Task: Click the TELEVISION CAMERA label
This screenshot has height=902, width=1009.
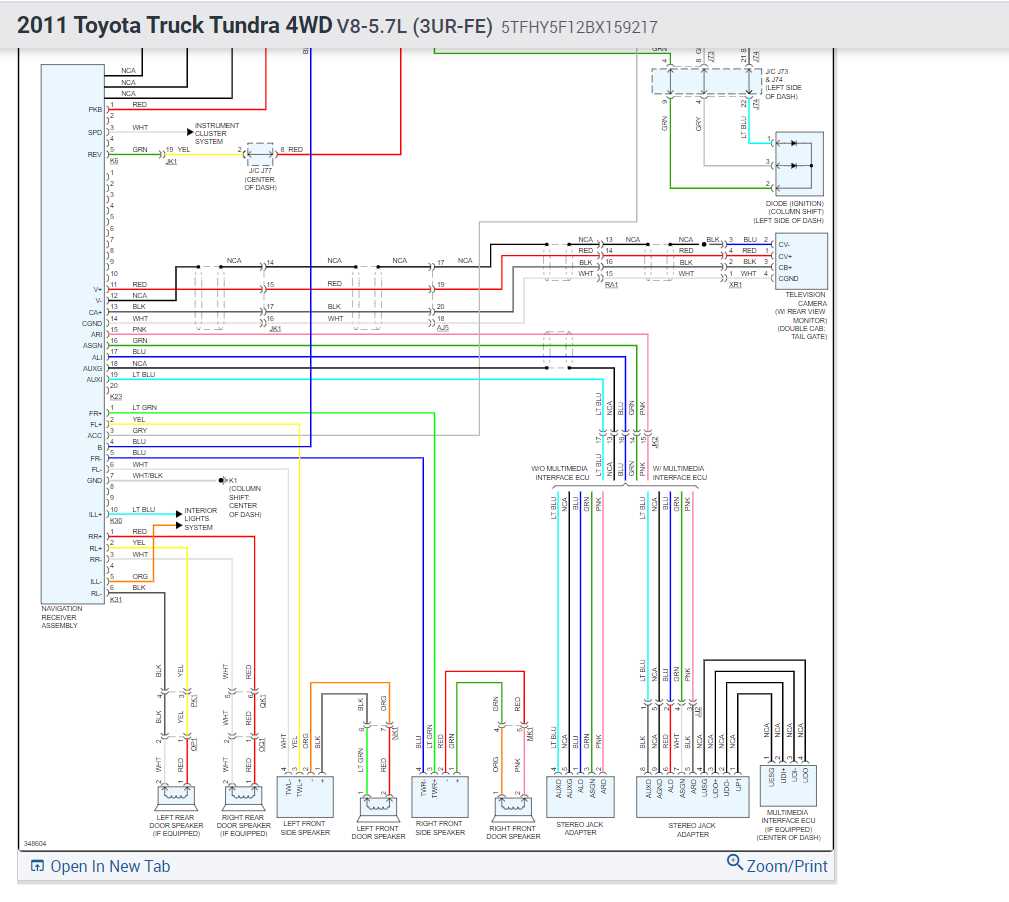Action: pos(801,315)
